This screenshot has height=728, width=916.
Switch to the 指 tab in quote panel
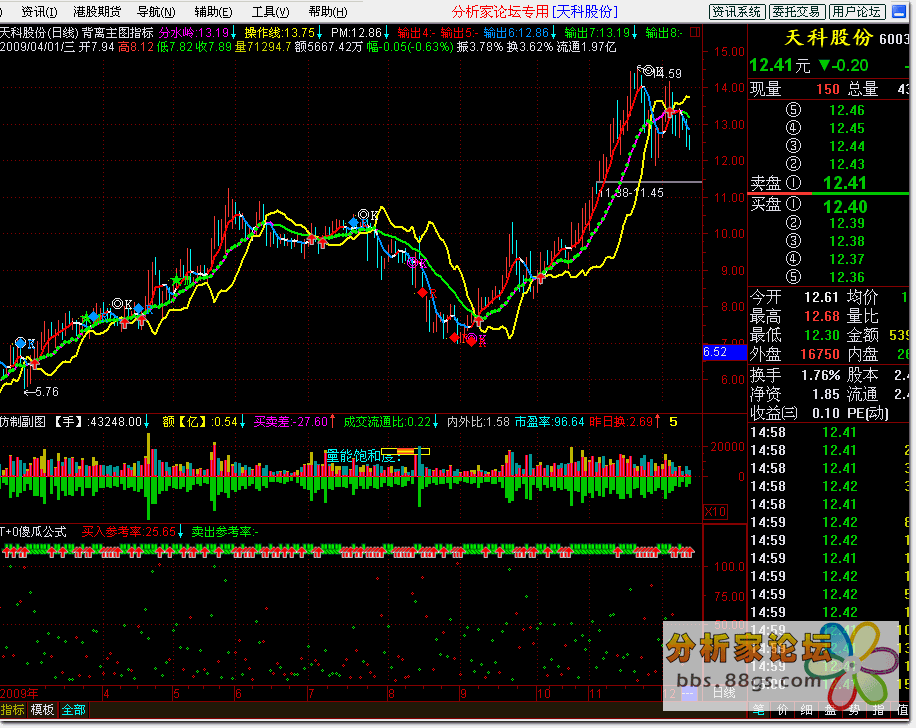click(x=878, y=710)
